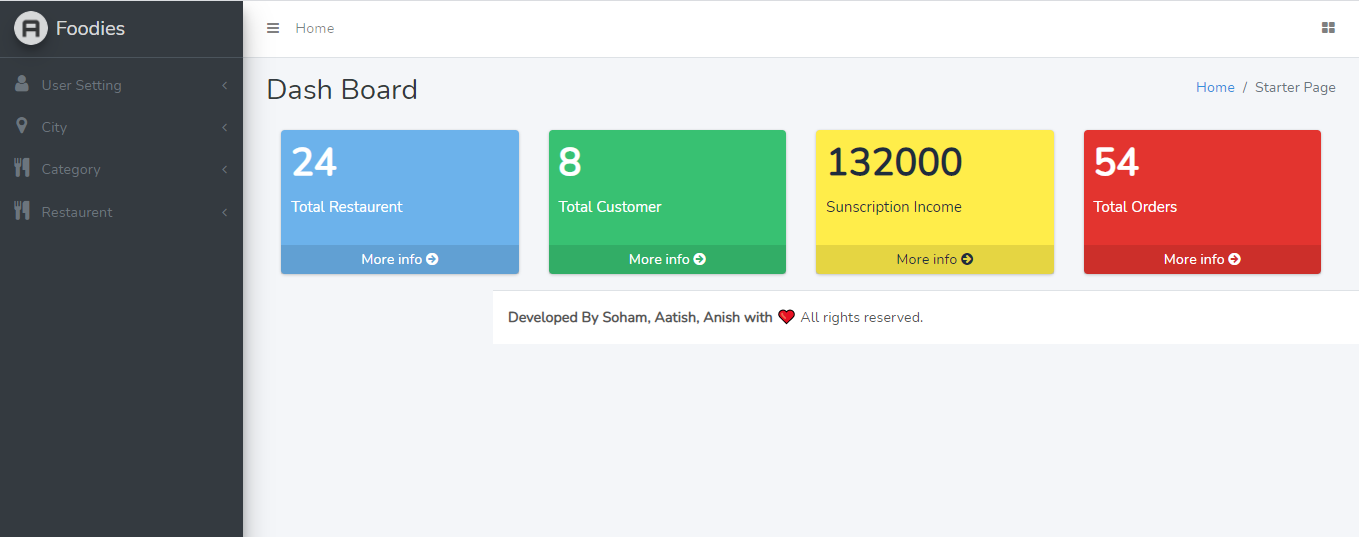Expand the Restaurent chevron arrow
Image resolution: width=1359 pixels, height=537 pixels.
point(225,213)
